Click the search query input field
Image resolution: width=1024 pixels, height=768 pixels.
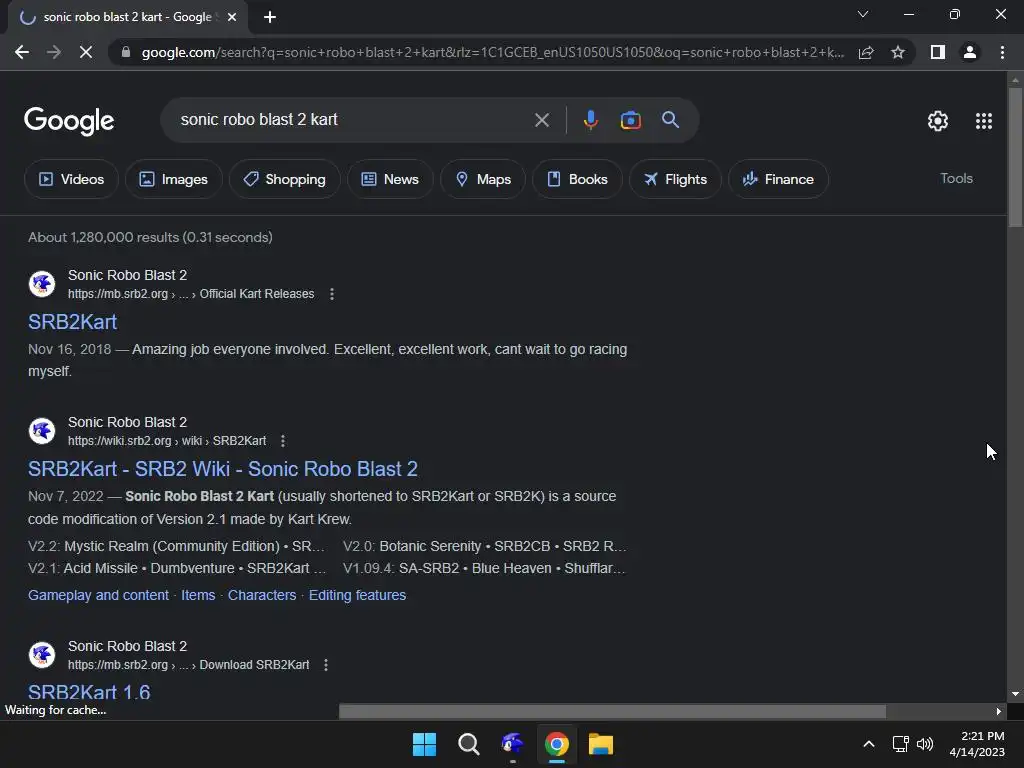tap(353, 120)
